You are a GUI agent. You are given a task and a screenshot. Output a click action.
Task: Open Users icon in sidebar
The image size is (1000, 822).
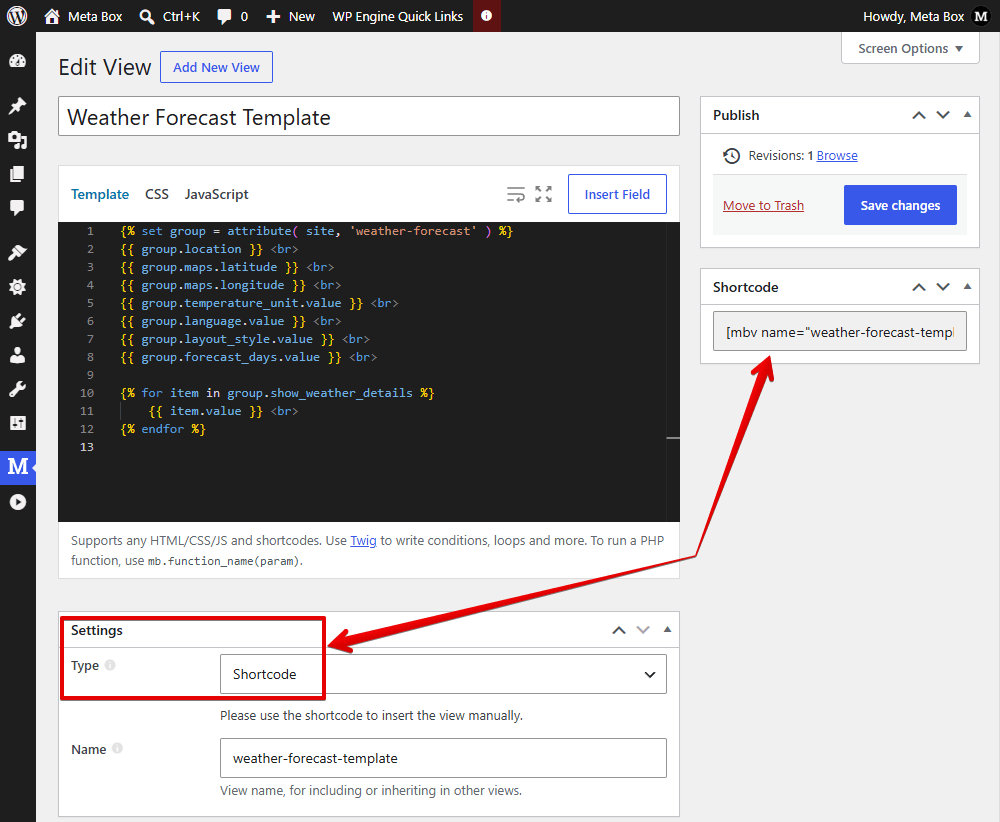pos(17,355)
